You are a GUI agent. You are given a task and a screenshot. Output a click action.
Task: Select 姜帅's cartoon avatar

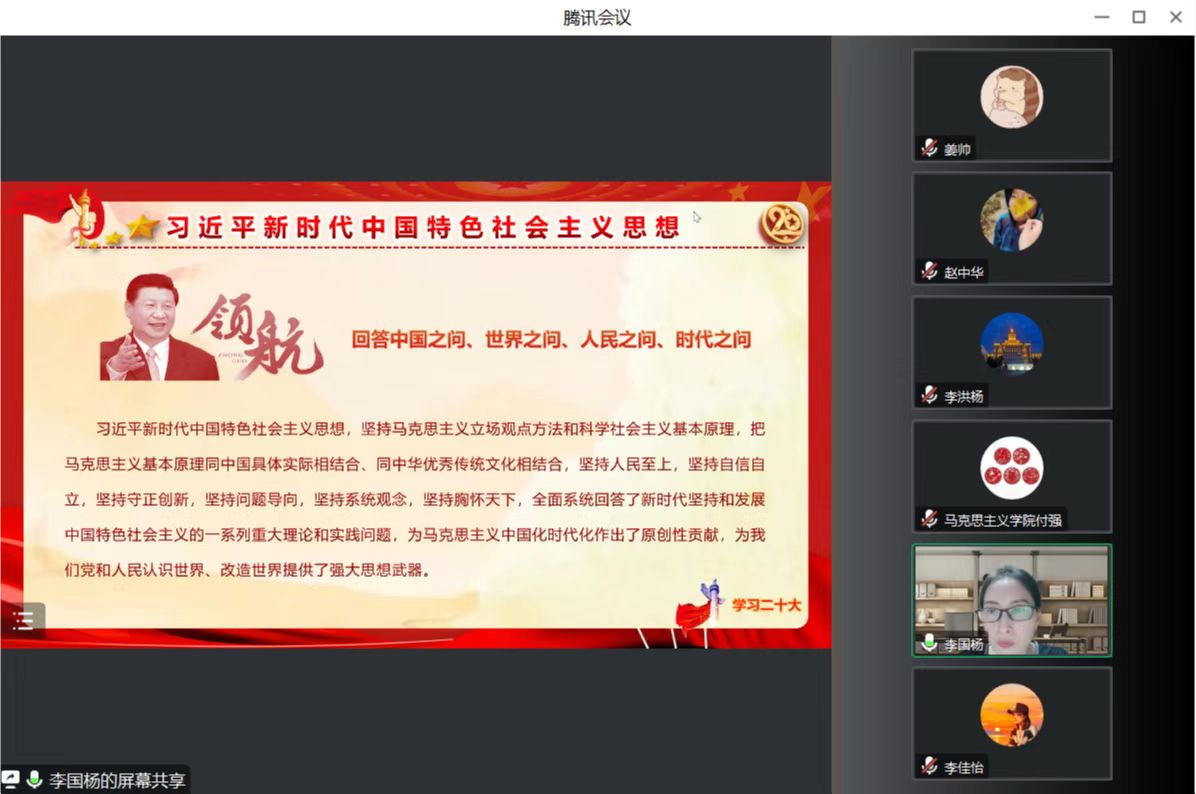pos(1011,97)
